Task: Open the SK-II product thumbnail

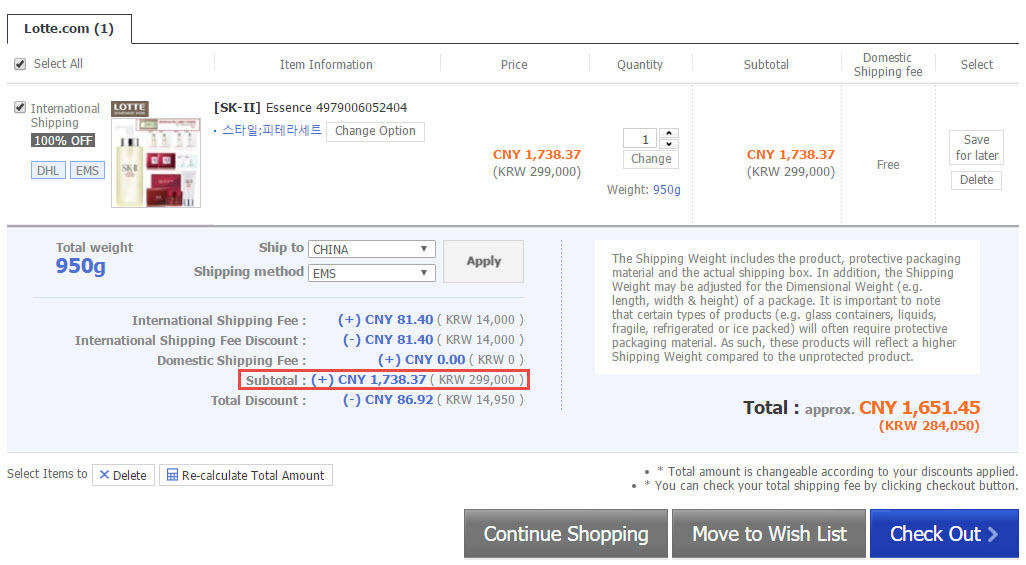Action: coord(156,162)
